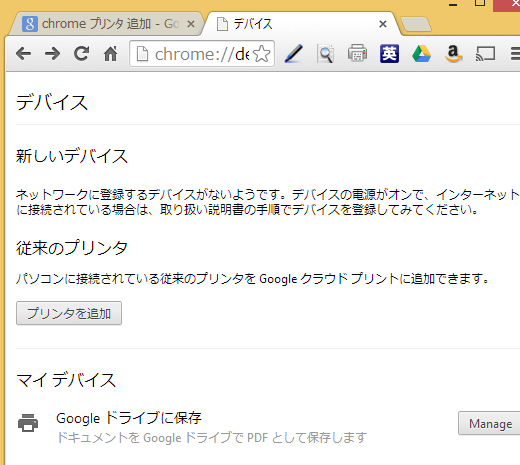Open the home page via house icon
The height and width of the screenshot is (465, 520).
tap(110, 53)
